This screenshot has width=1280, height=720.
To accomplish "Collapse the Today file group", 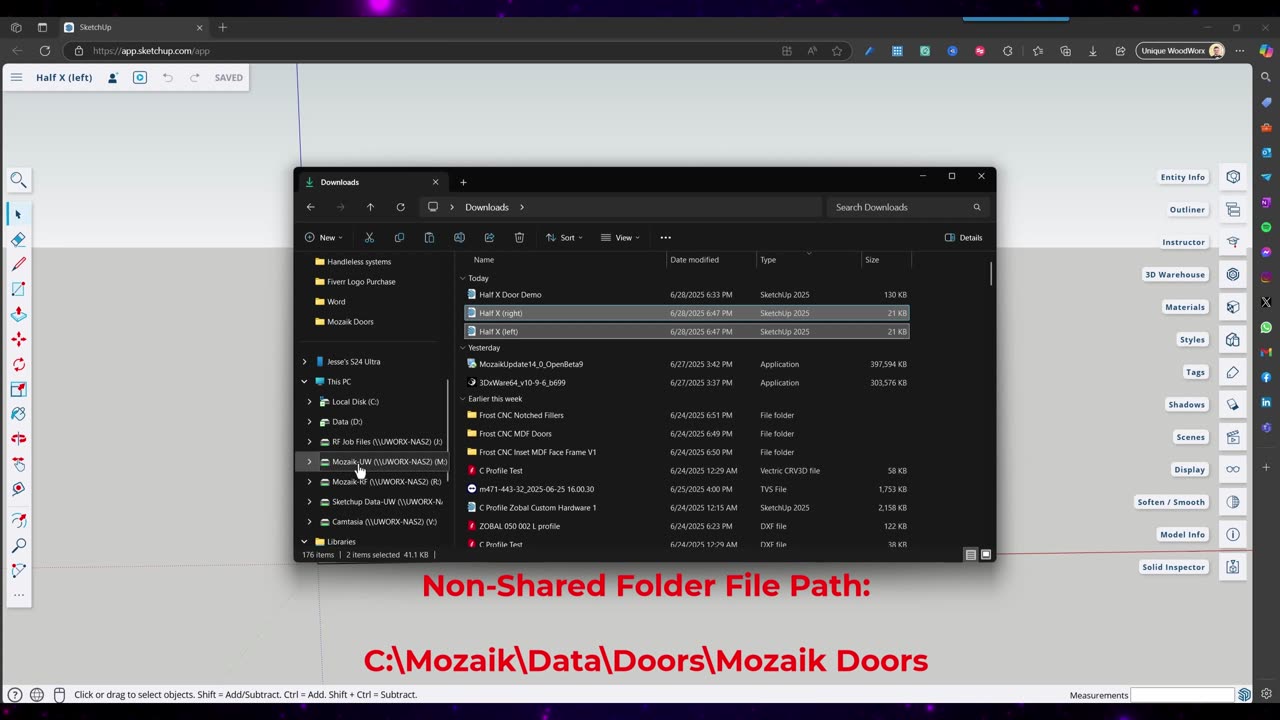I will [462, 278].
